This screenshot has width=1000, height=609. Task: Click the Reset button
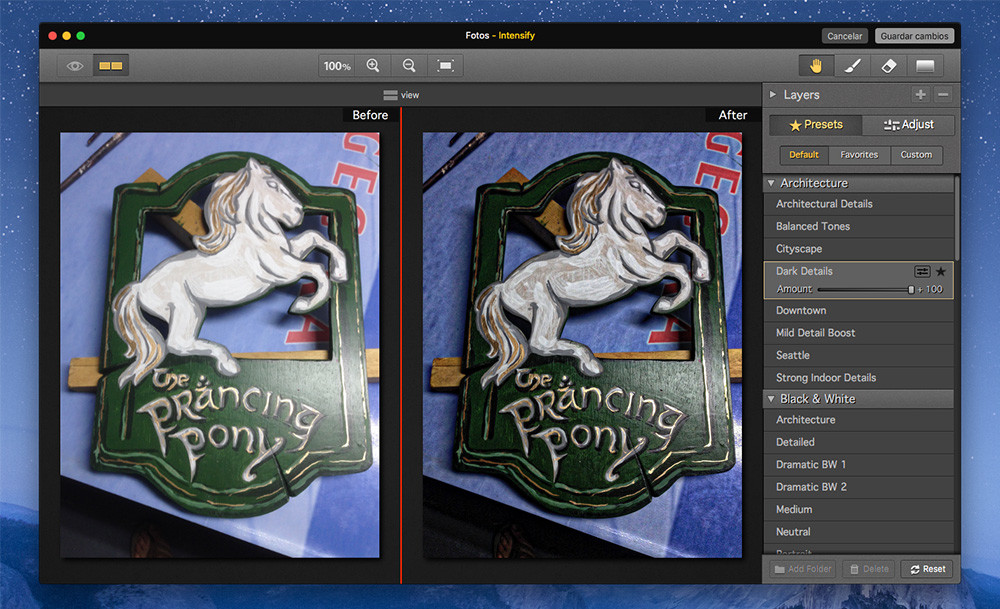(927, 569)
